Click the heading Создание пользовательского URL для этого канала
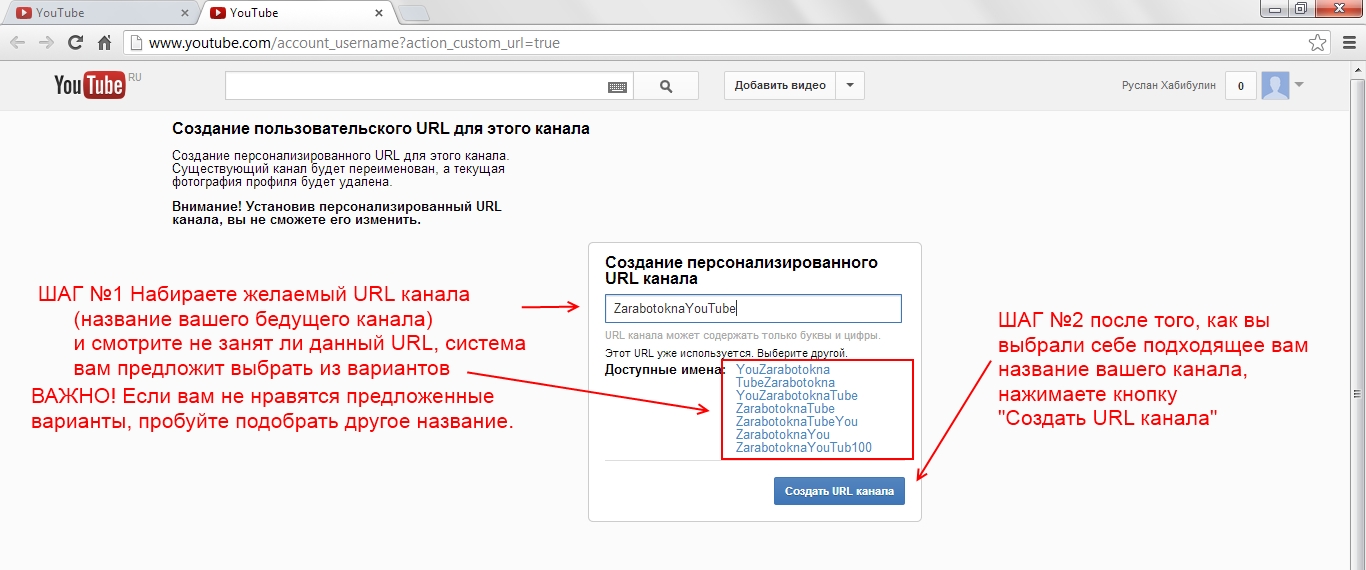The width and height of the screenshot is (1366, 570). tap(381, 129)
